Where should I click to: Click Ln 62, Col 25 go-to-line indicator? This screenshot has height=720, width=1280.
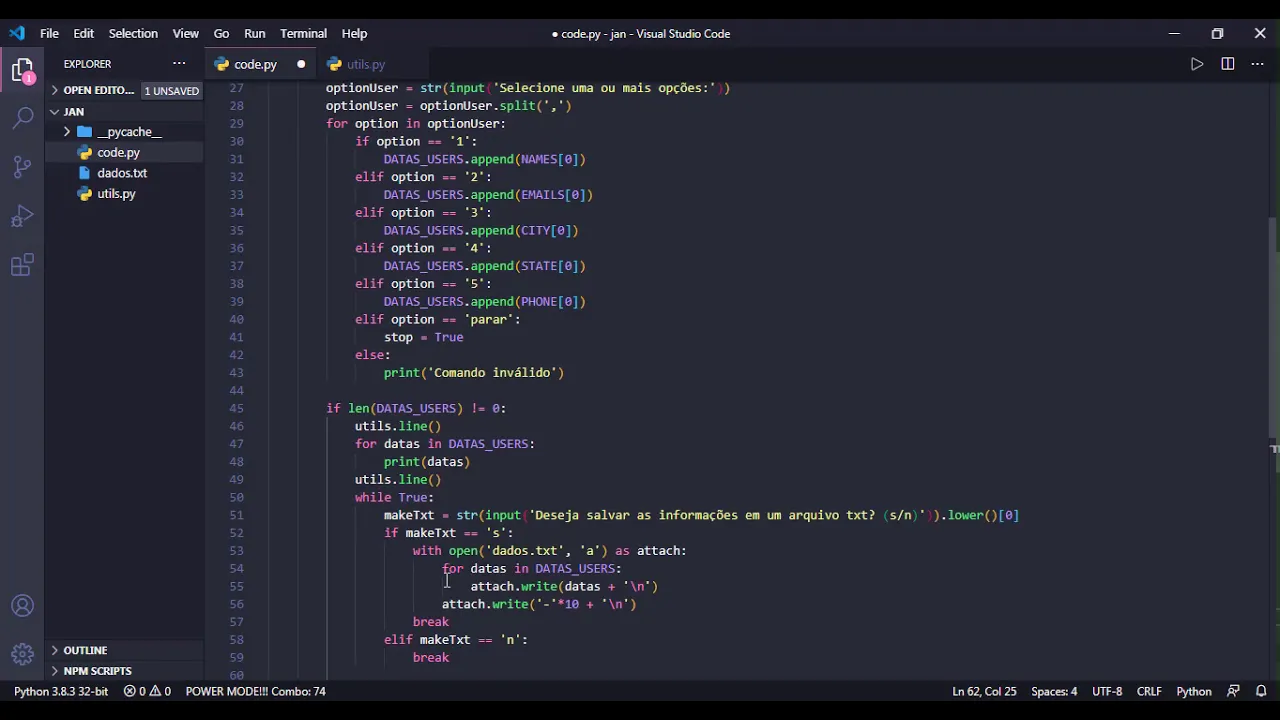(x=984, y=691)
